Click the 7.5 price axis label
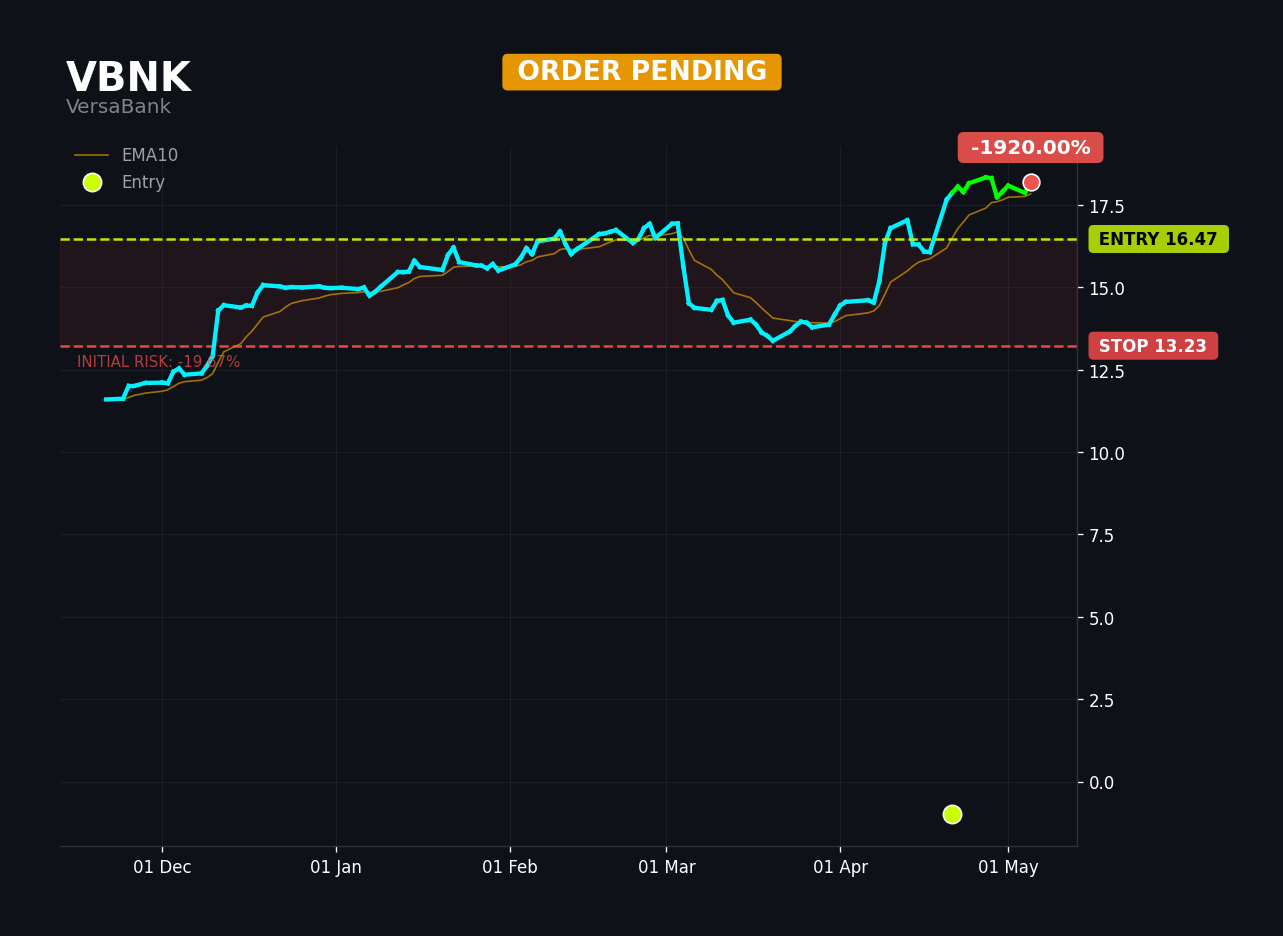The image size is (1283, 936). click(1102, 535)
